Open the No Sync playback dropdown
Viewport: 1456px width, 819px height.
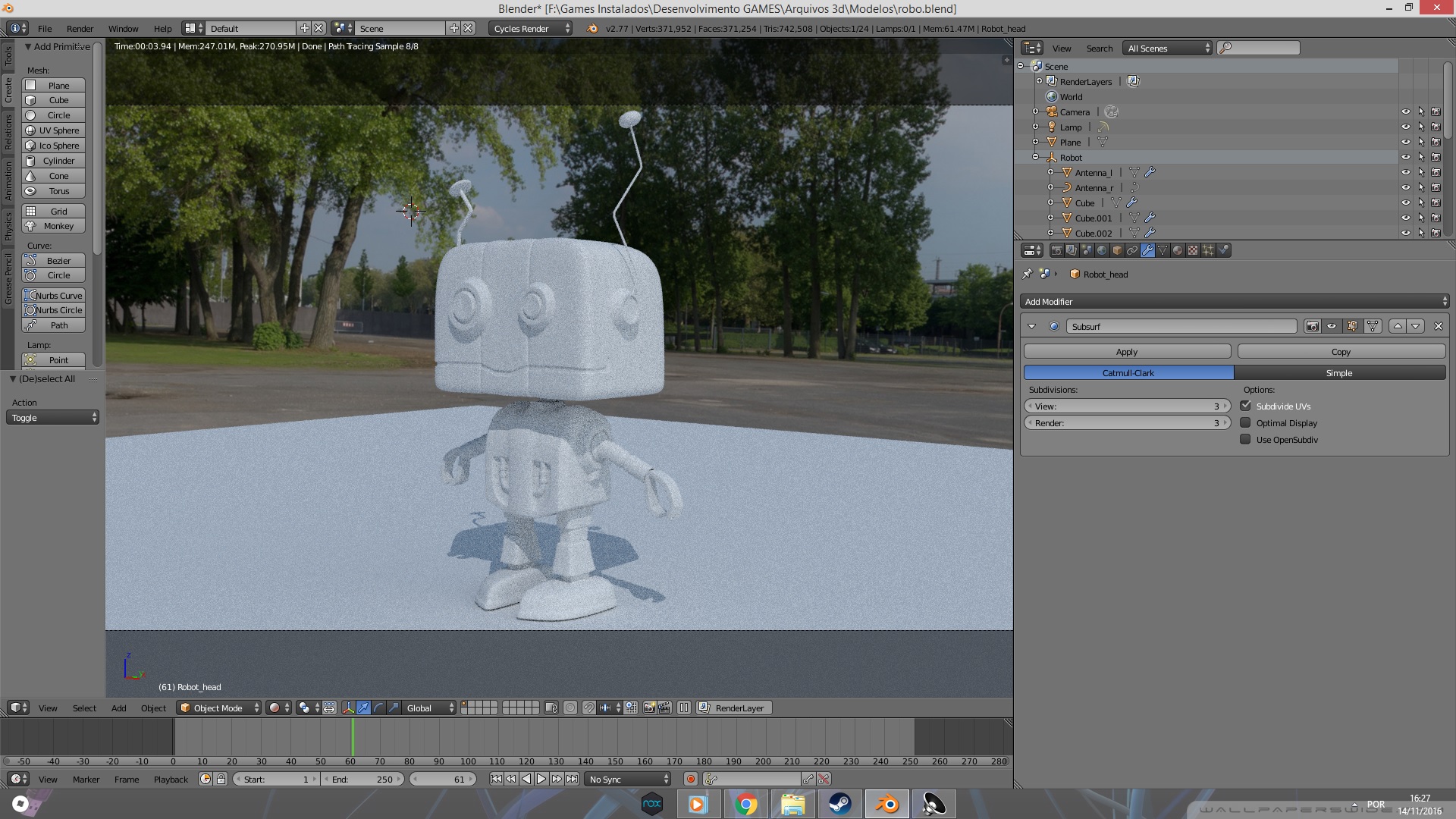tap(628, 779)
